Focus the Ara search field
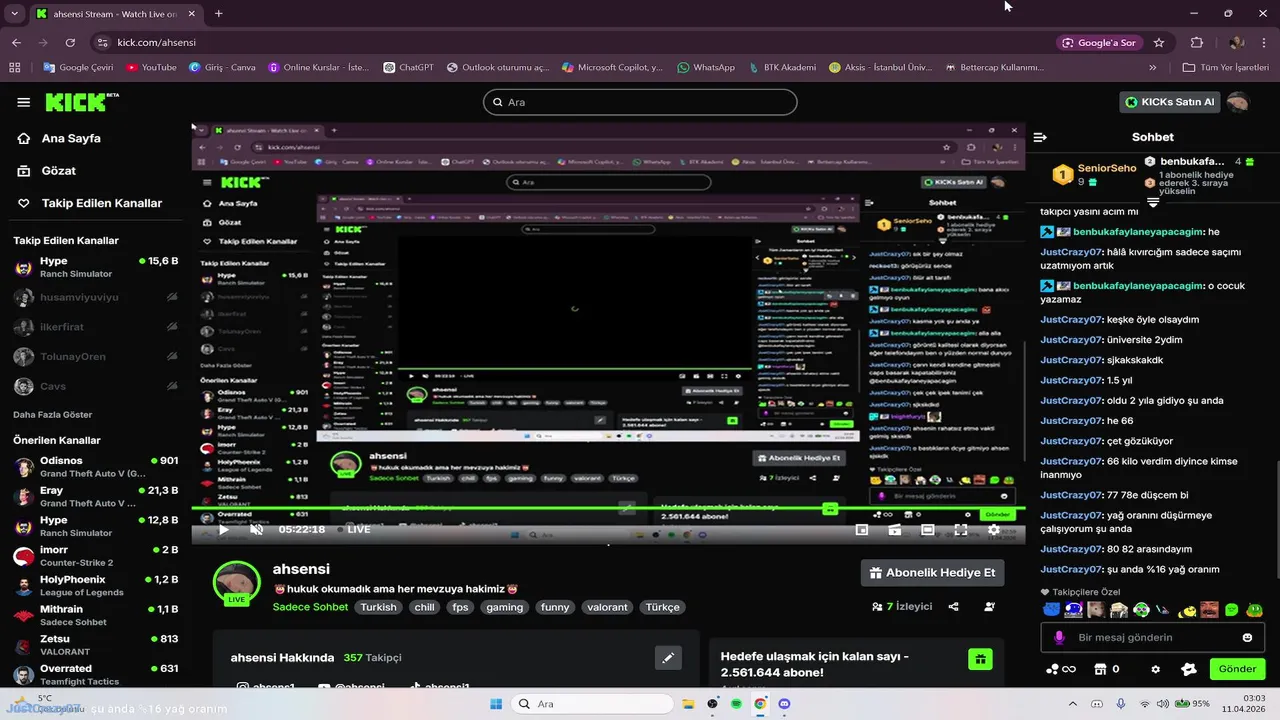 point(640,102)
